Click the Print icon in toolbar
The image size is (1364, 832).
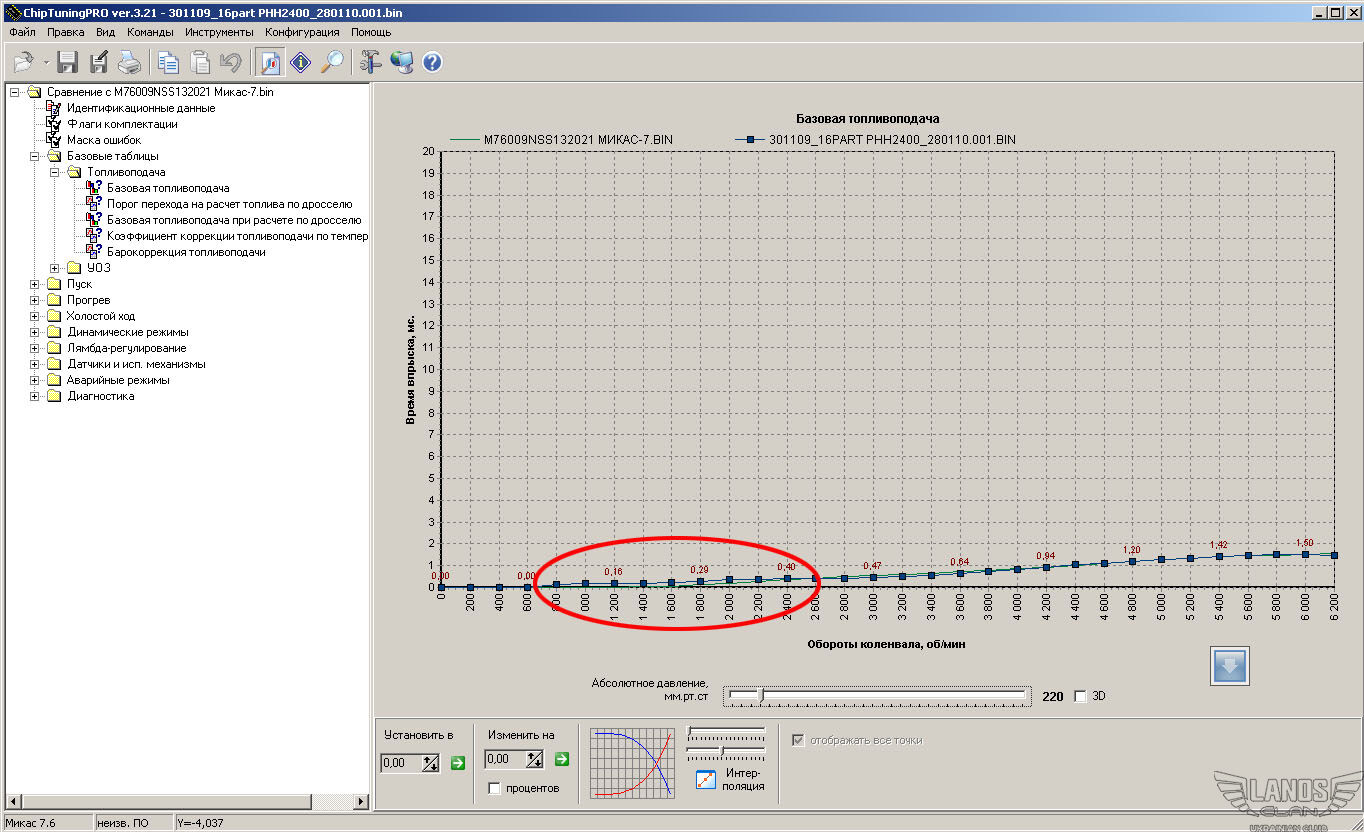pyautogui.click(x=130, y=63)
